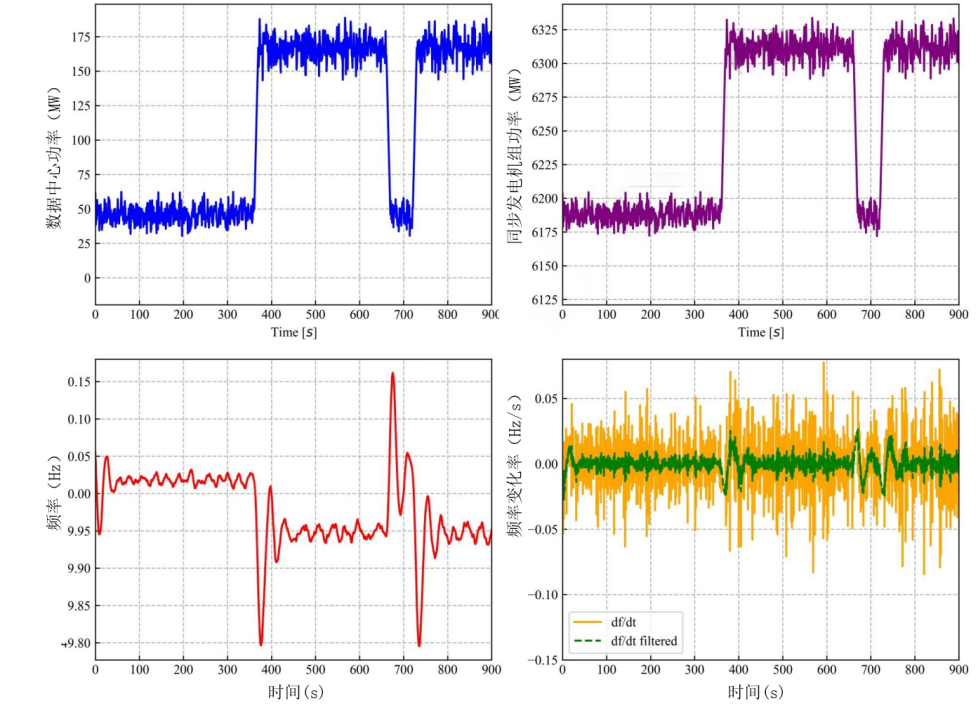
Task: Click "时间(s)" label under the red frequency plot
Action: [293, 691]
